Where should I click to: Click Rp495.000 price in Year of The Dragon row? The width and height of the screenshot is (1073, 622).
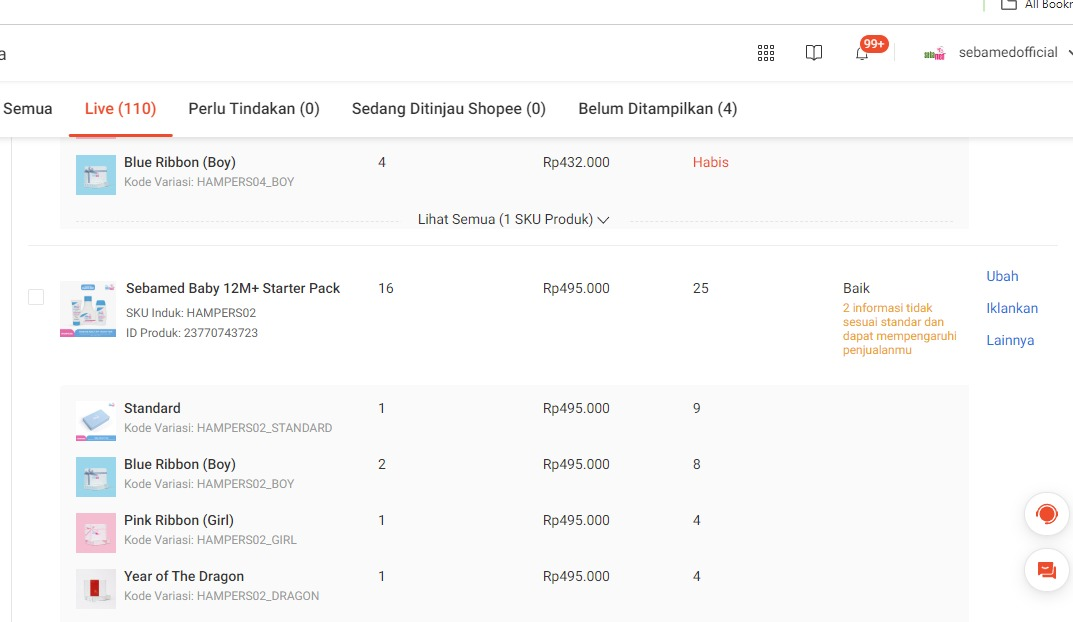point(576,577)
